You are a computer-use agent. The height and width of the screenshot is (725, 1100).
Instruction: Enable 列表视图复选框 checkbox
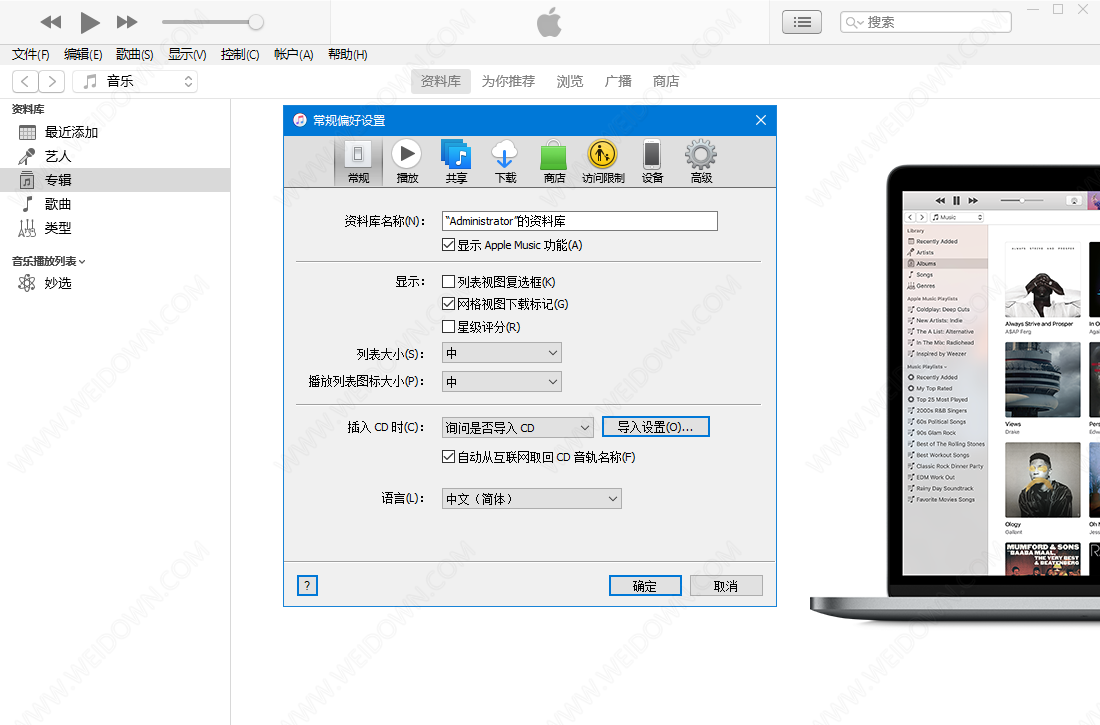coord(448,281)
